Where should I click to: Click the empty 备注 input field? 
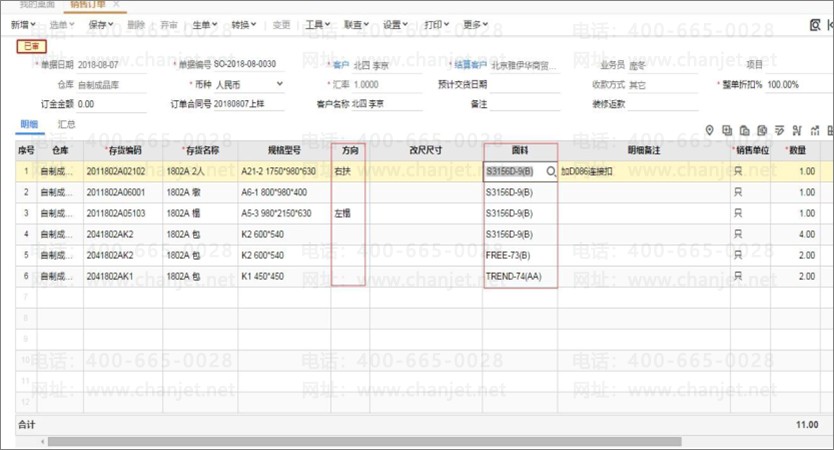point(524,104)
